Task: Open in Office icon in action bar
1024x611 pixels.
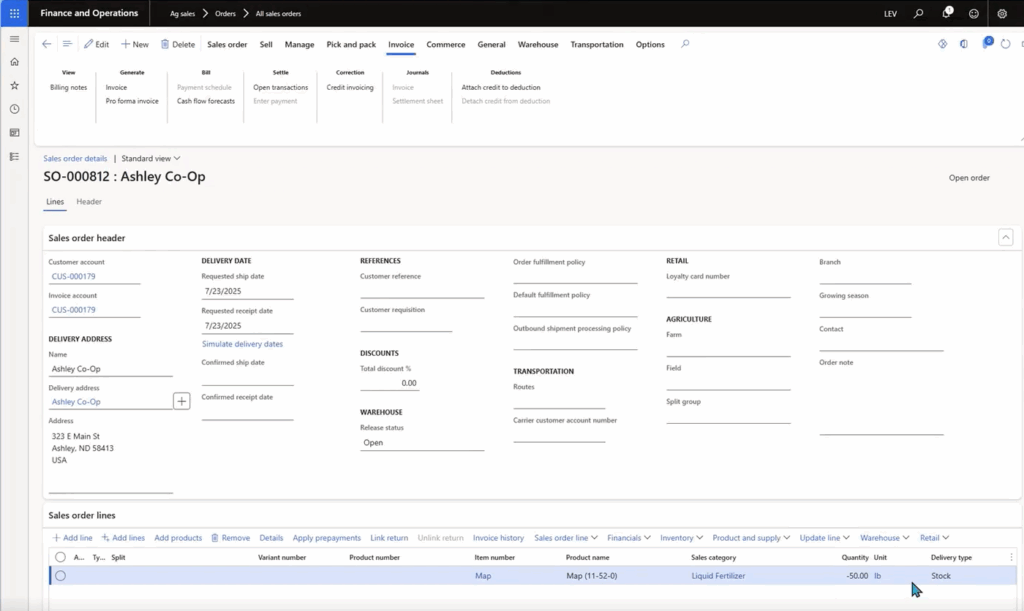Action: pyautogui.click(x=964, y=44)
